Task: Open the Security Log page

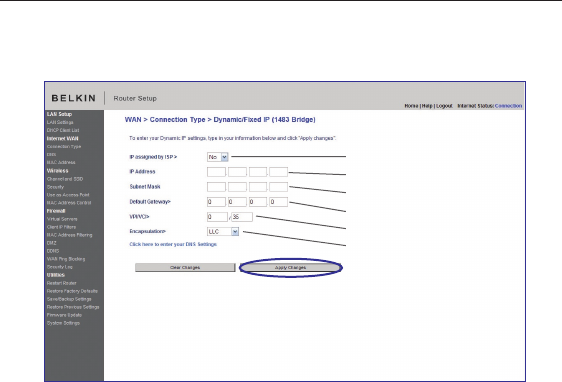Action: pos(59,267)
